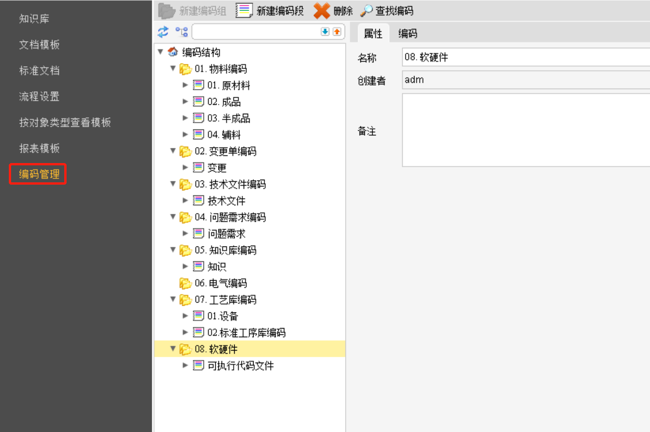Expand the 可执行代码文件 node
Viewport: 650px width, 432px height.
185,365
